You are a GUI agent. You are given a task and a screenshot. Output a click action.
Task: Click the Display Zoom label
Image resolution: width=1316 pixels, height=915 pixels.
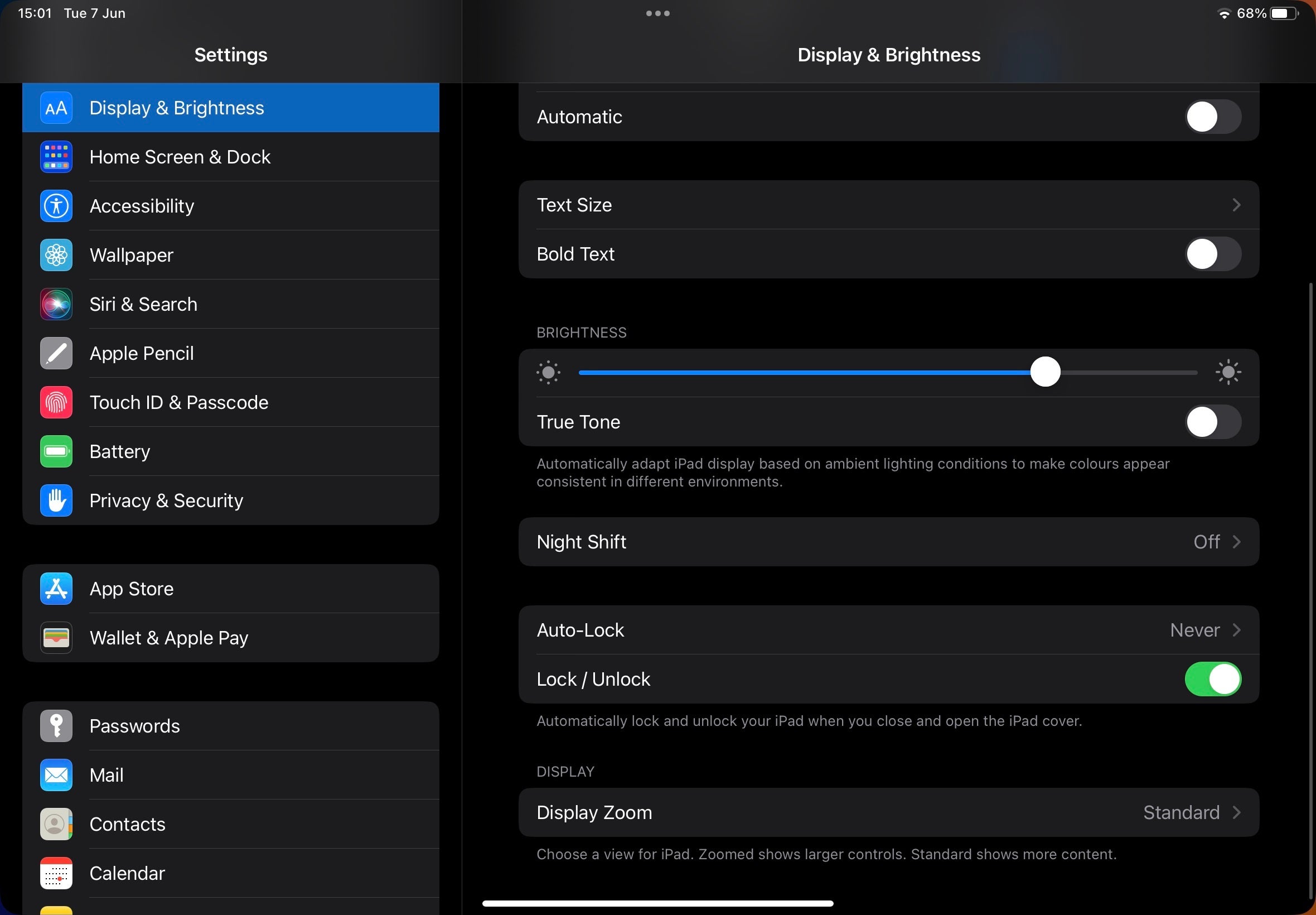pos(594,812)
